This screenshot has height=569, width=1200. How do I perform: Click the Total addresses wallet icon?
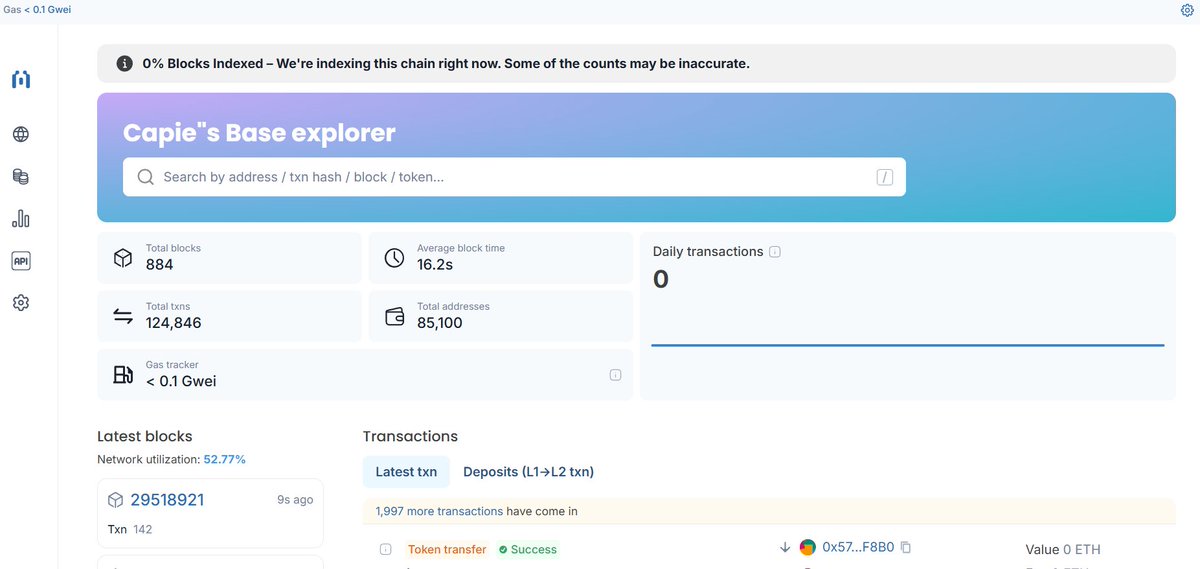(x=394, y=316)
